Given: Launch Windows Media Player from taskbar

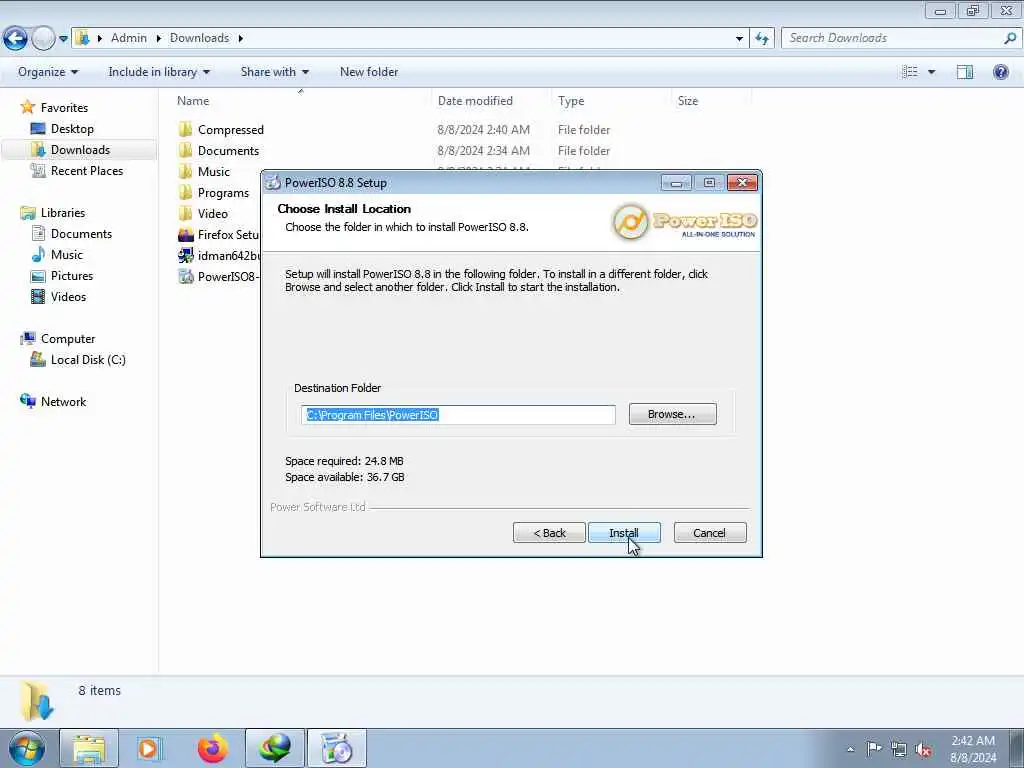Looking at the screenshot, I should (x=150, y=748).
